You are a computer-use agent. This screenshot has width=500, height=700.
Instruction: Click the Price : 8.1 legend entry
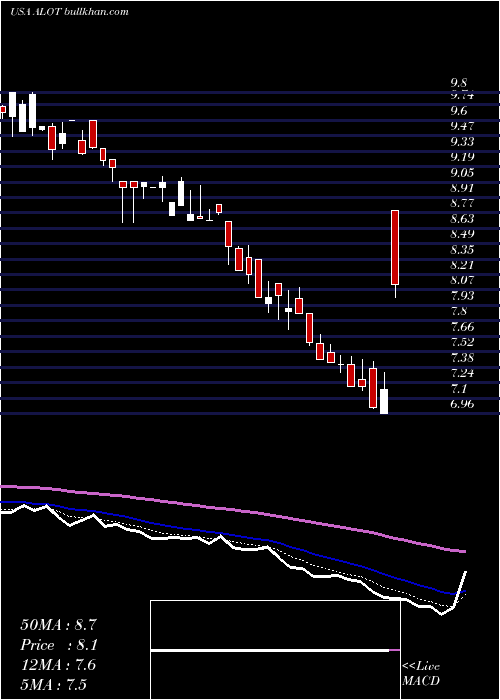pyautogui.click(x=59, y=645)
